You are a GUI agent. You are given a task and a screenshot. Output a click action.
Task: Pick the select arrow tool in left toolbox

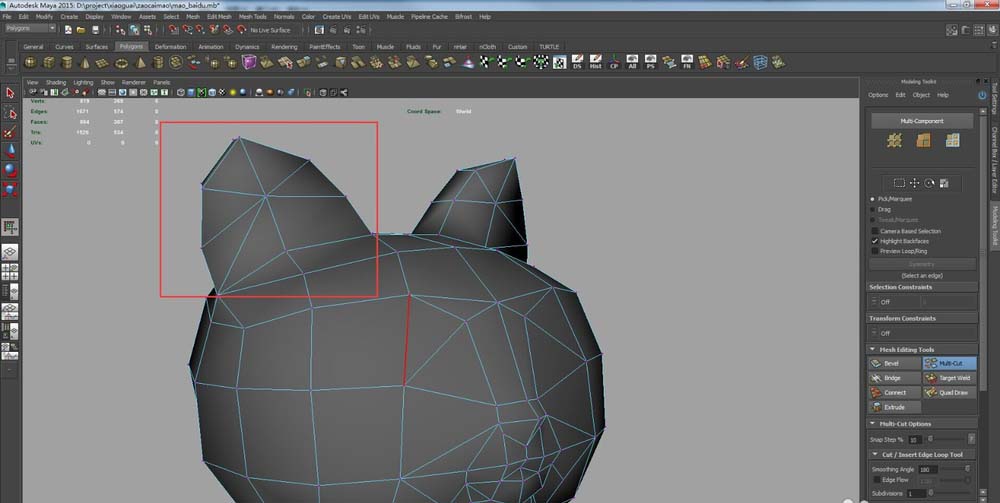pyautogui.click(x=10, y=92)
